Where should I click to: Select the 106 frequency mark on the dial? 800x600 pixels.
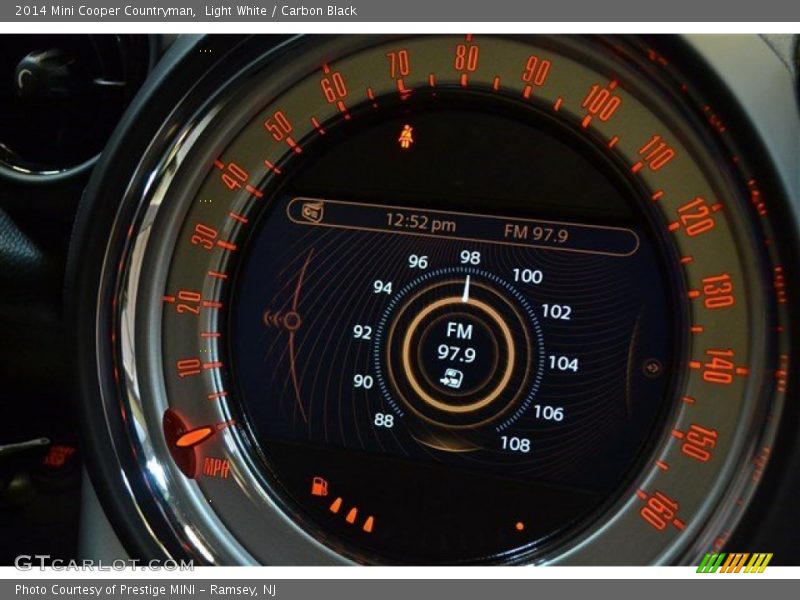[x=548, y=412]
